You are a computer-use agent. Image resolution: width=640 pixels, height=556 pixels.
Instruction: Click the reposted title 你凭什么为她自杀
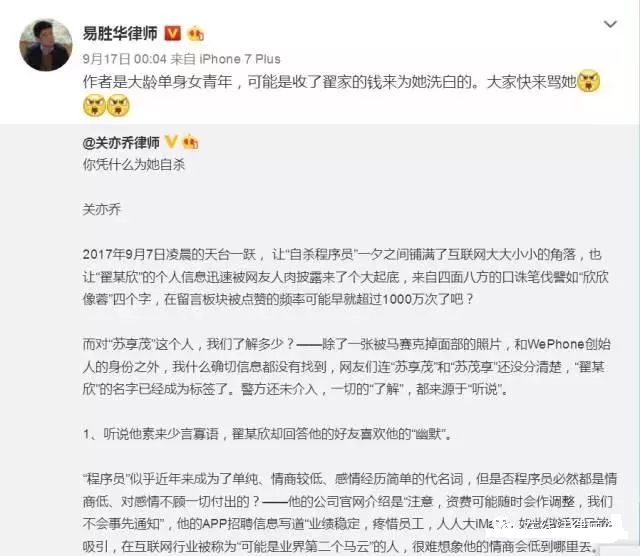pyautogui.click(x=134, y=165)
